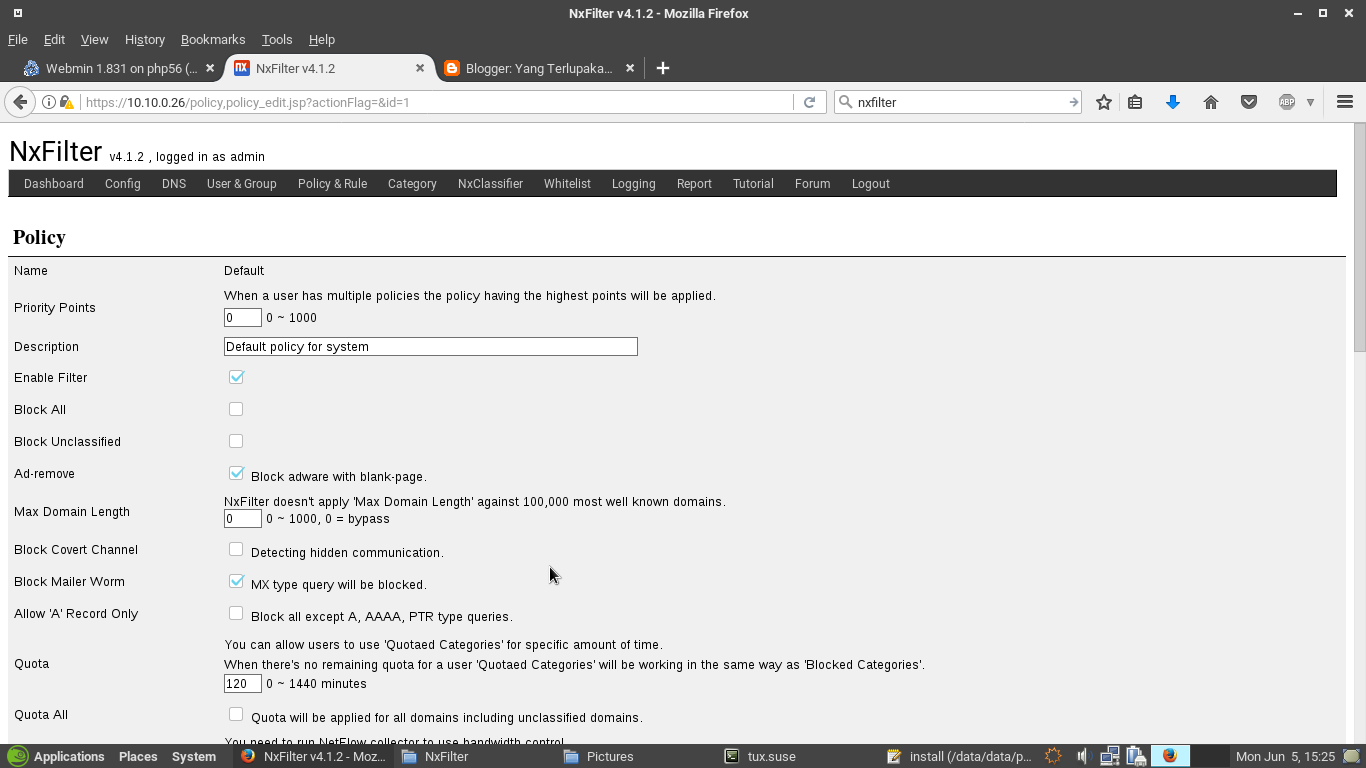Enable the Block Covert Channel checkbox
This screenshot has height=768, width=1366.
(236, 549)
